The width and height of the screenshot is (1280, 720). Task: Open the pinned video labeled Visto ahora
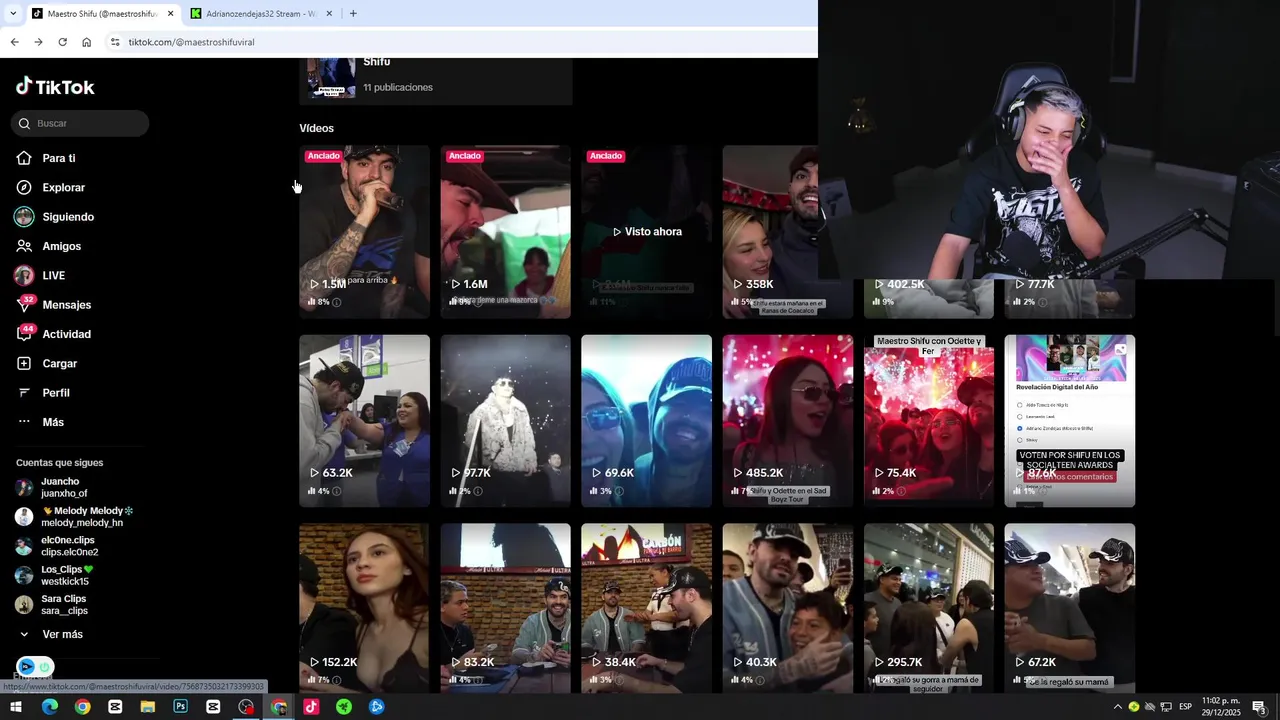coord(646,232)
